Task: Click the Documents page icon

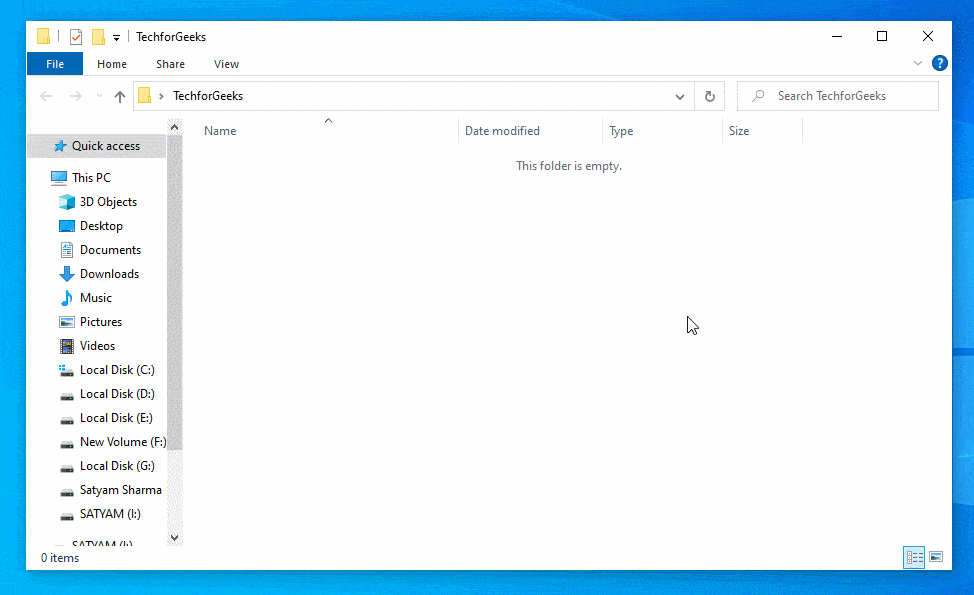Action: coord(66,250)
